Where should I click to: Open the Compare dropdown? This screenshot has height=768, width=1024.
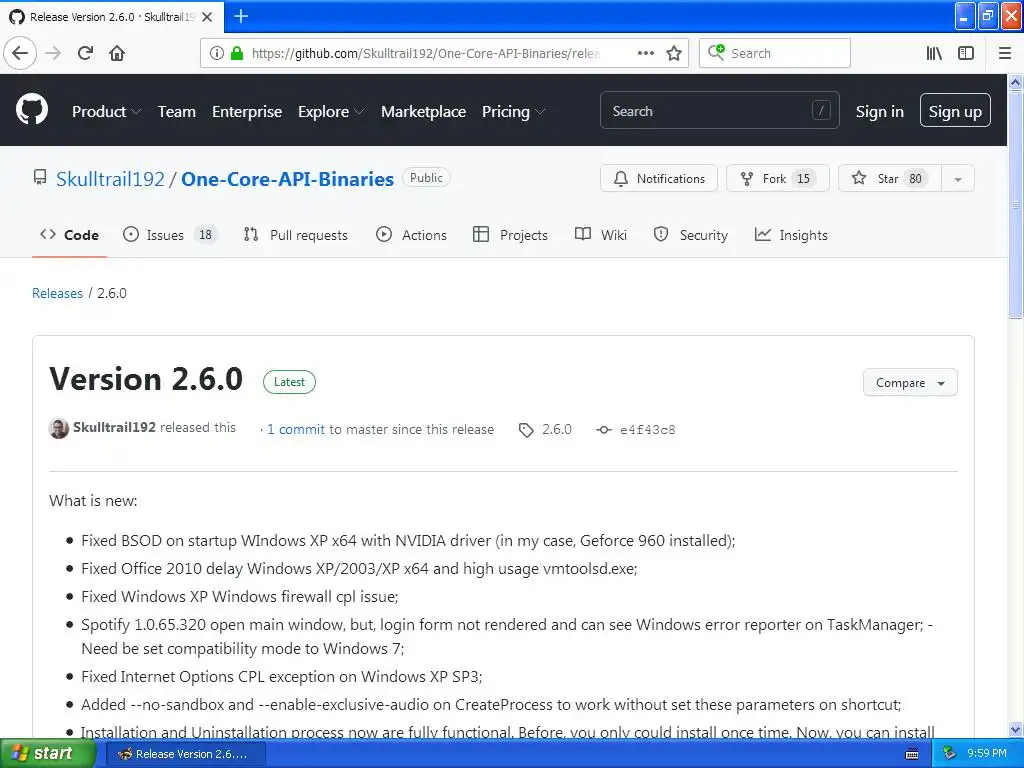[x=910, y=383]
